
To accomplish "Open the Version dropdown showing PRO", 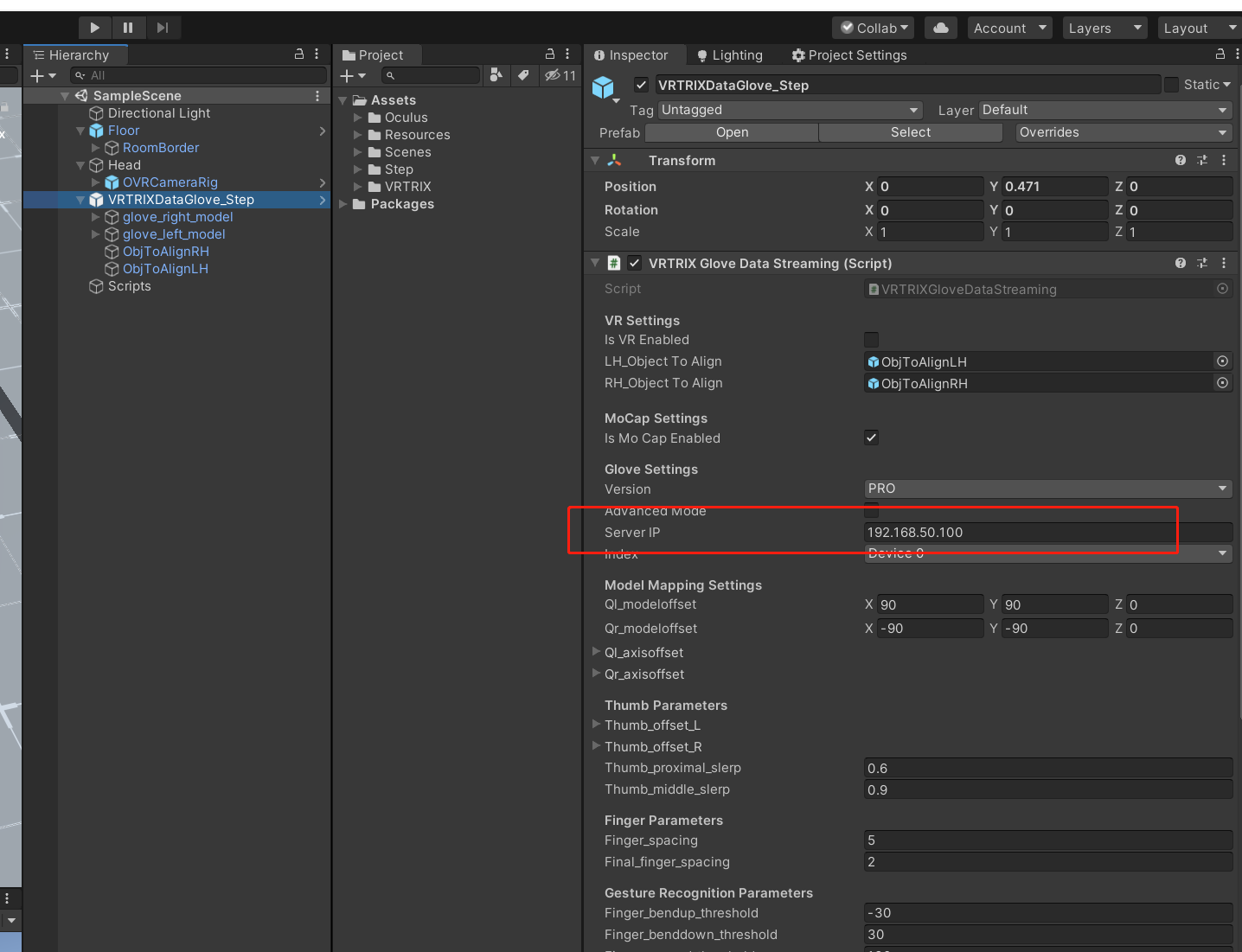I will (1048, 489).
